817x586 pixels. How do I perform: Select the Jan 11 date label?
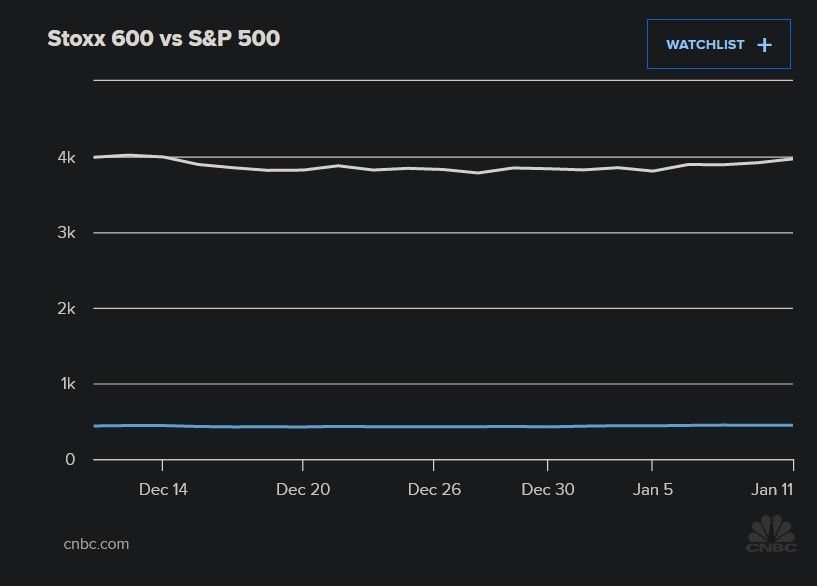(772, 489)
